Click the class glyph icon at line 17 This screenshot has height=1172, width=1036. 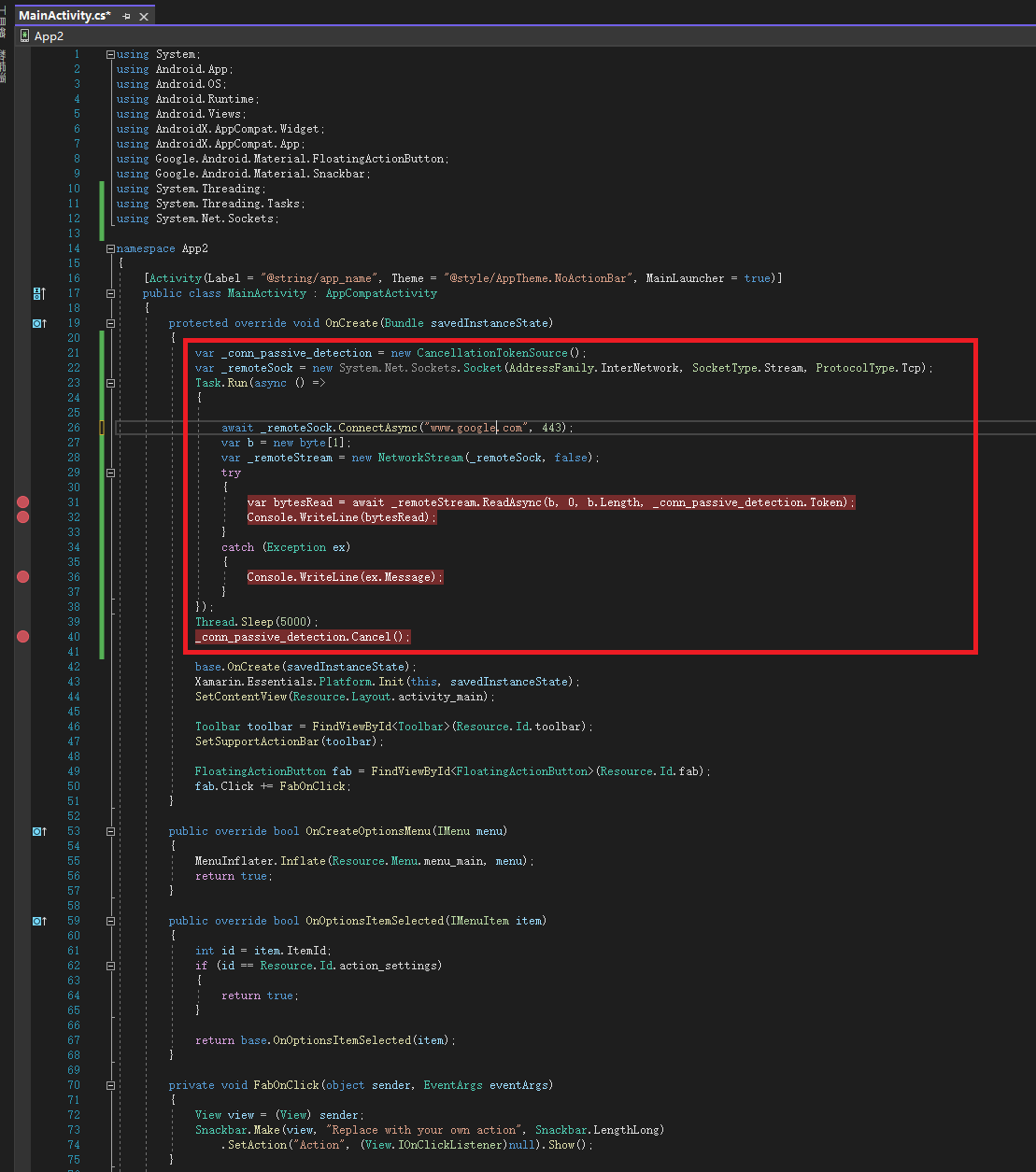pyautogui.click(x=38, y=292)
